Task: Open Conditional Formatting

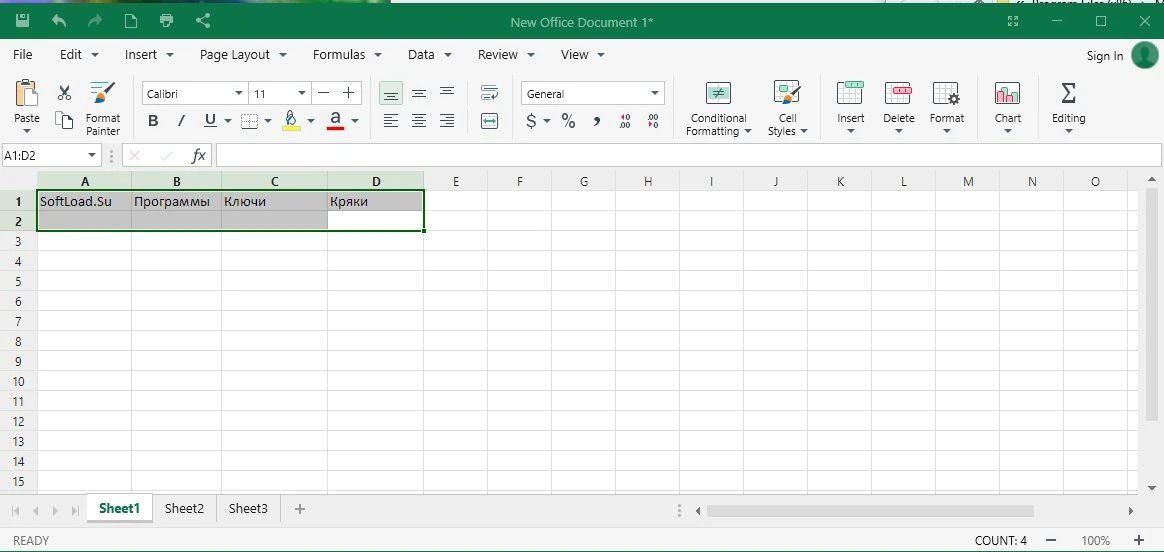Action: [x=718, y=109]
